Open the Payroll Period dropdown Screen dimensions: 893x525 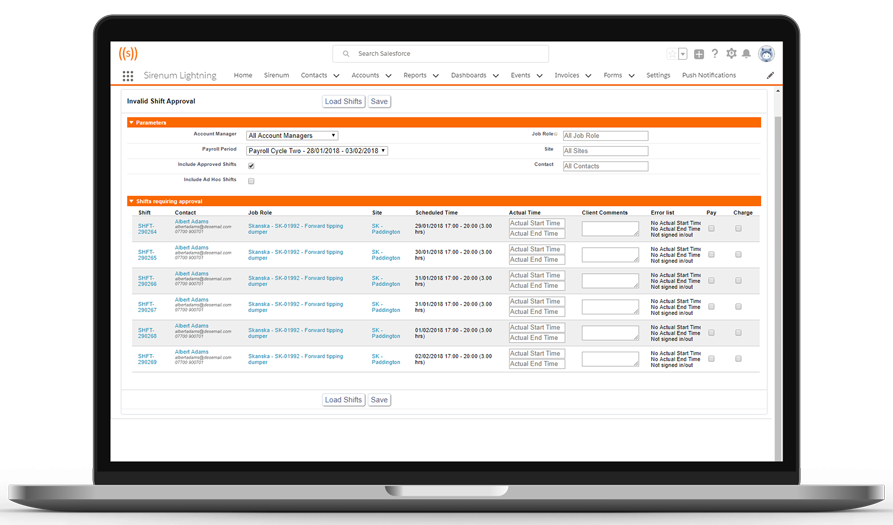point(316,151)
